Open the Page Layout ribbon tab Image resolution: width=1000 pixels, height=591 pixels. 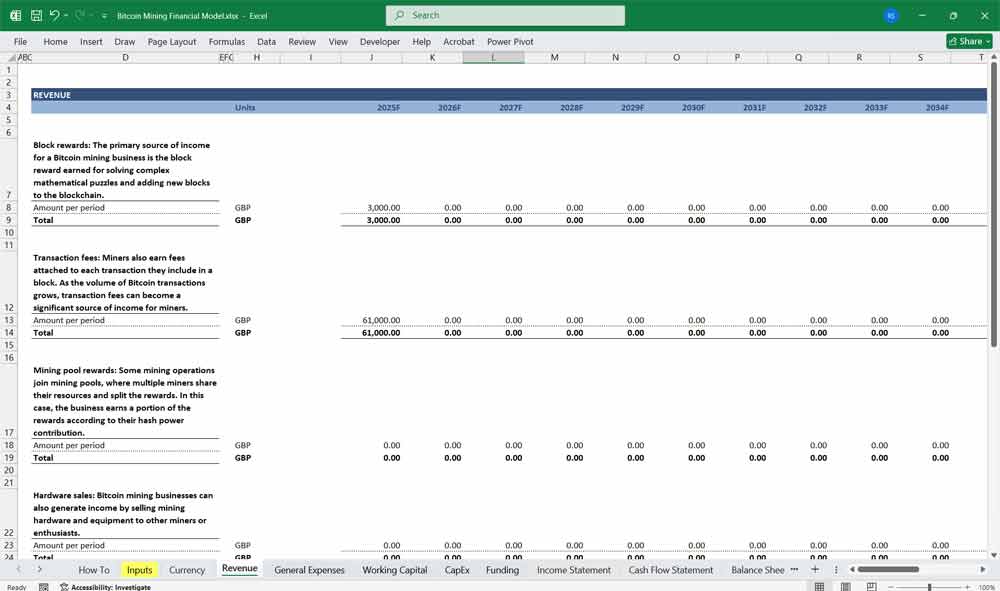[172, 41]
